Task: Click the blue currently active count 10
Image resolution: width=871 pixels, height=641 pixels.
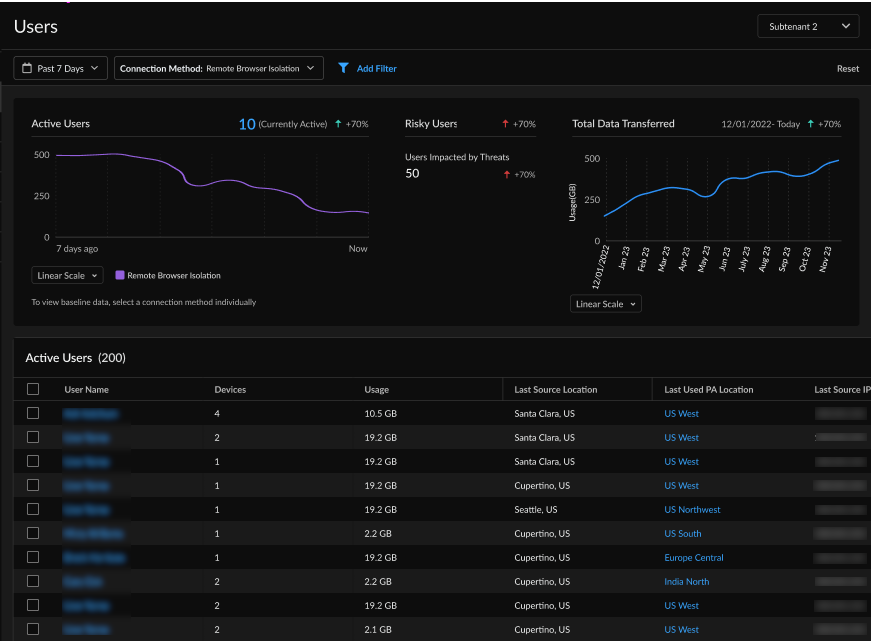Action: pyautogui.click(x=247, y=124)
